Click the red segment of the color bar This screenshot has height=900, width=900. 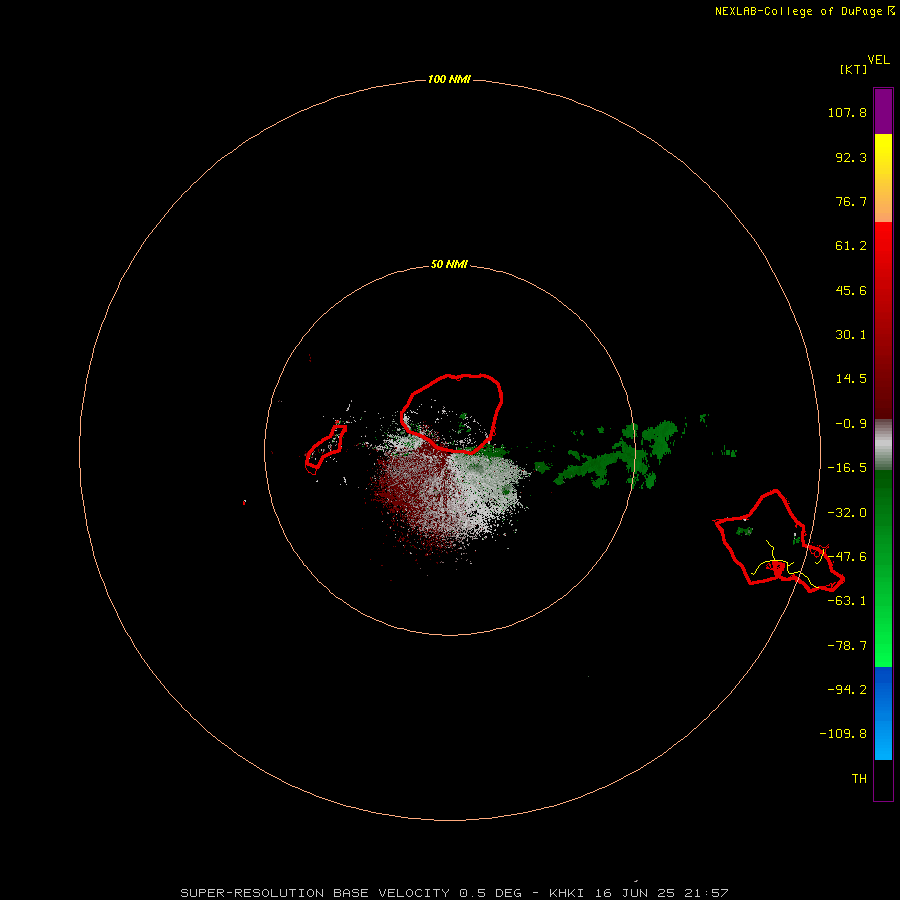[883, 320]
